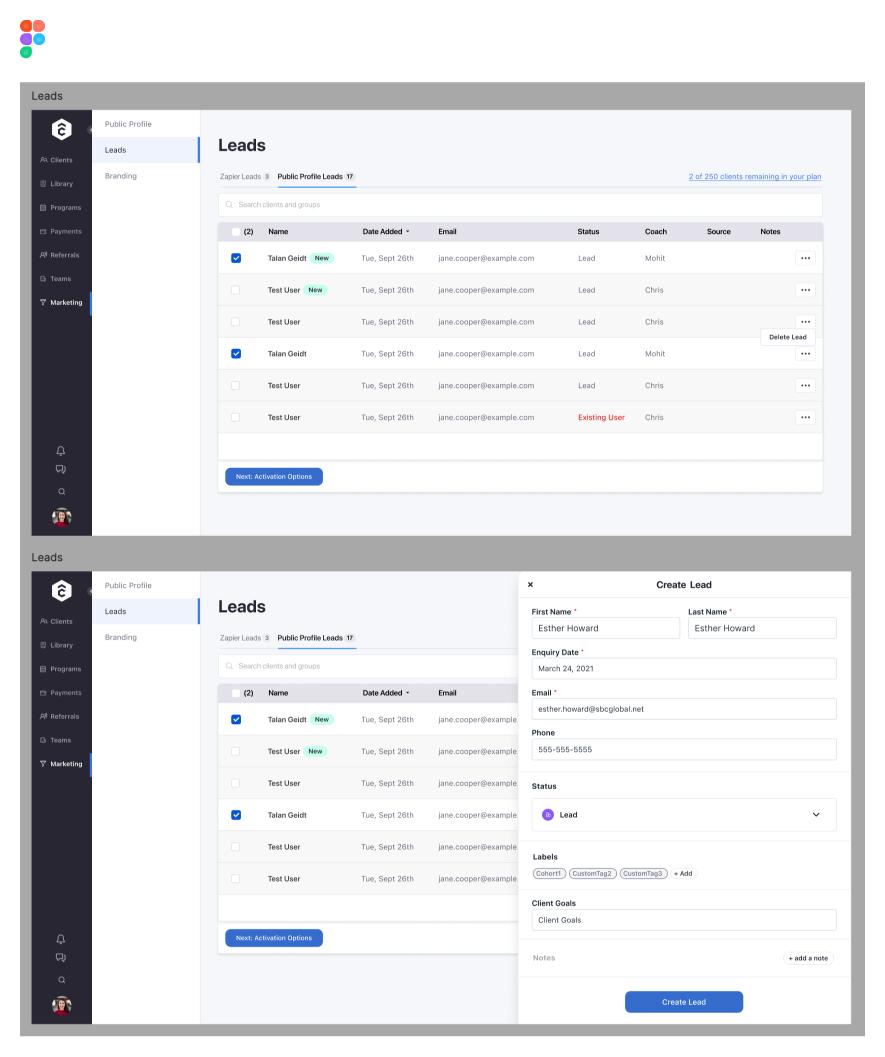Viewport: 885px width, 1057px height.
Task: Uncheck the first Talan Geidt row in the bottom frame
Action: 236,719
